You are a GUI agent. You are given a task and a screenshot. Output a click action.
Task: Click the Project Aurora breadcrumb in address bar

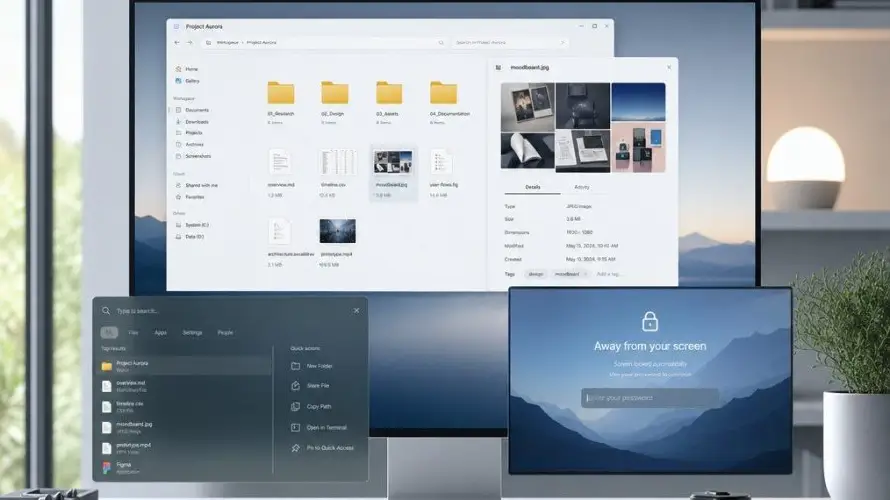click(x=261, y=43)
